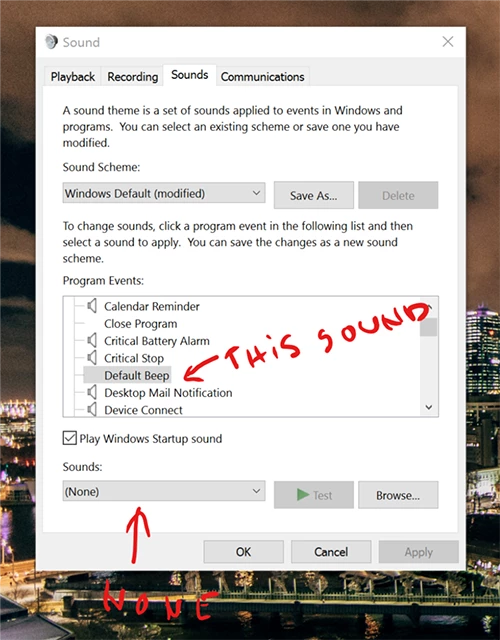This screenshot has width=500, height=640.
Task: Switch to the Recording tab
Action: 132,76
